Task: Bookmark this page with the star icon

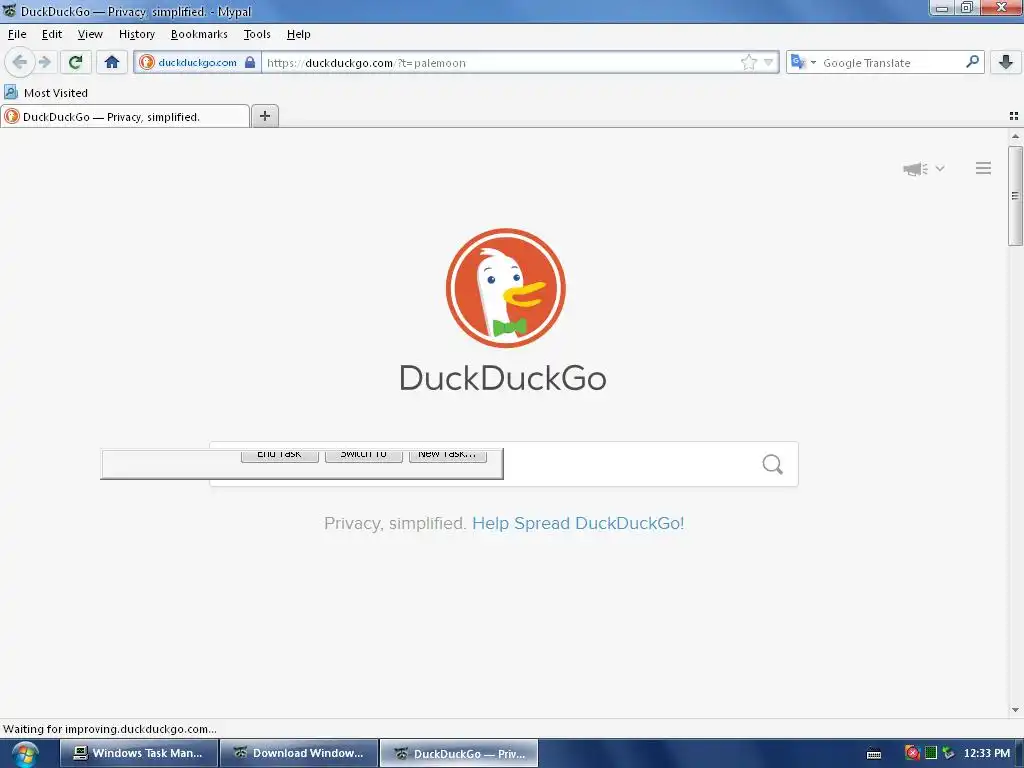Action: click(x=748, y=63)
